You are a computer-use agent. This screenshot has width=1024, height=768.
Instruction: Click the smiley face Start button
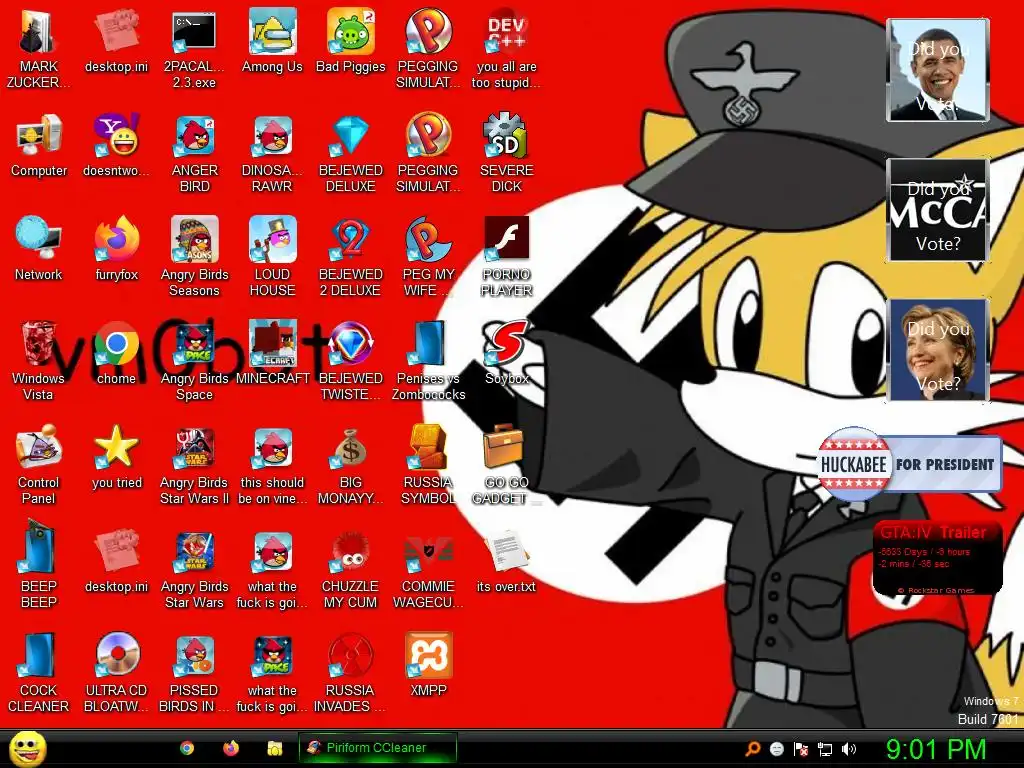[x=28, y=748]
